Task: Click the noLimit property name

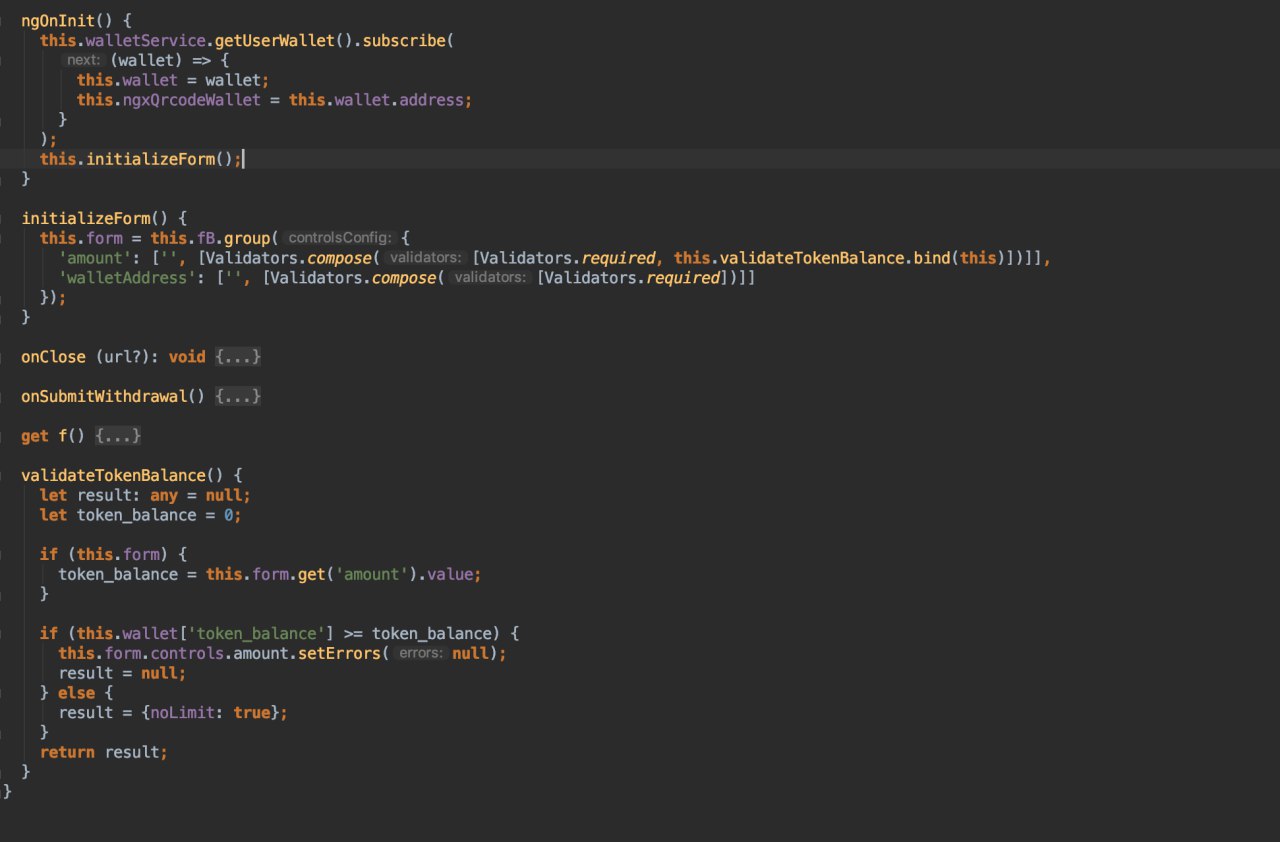Action: pos(184,712)
